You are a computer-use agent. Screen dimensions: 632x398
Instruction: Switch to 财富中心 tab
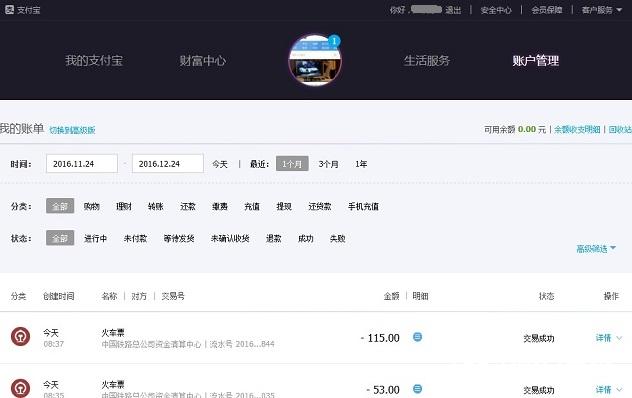203,61
